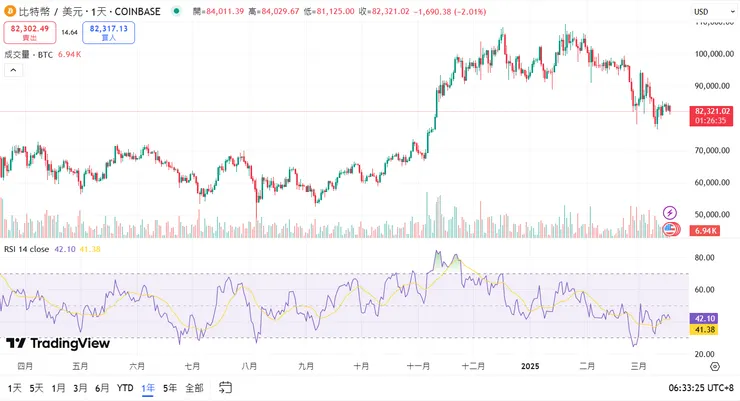Click the 十一月 label on time axis
This screenshot has width=740, height=401.
click(418, 367)
